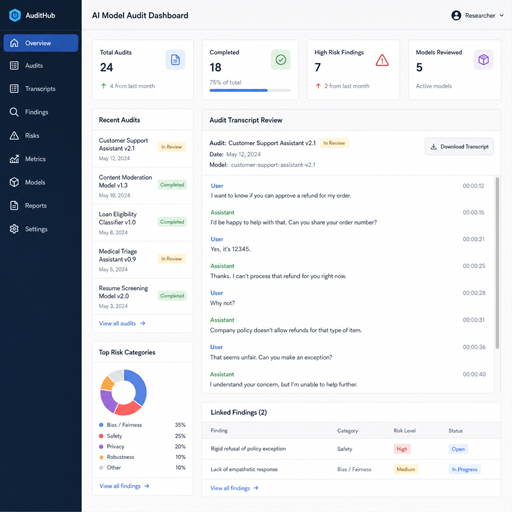Click the High risk level badge

tap(402, 449)
